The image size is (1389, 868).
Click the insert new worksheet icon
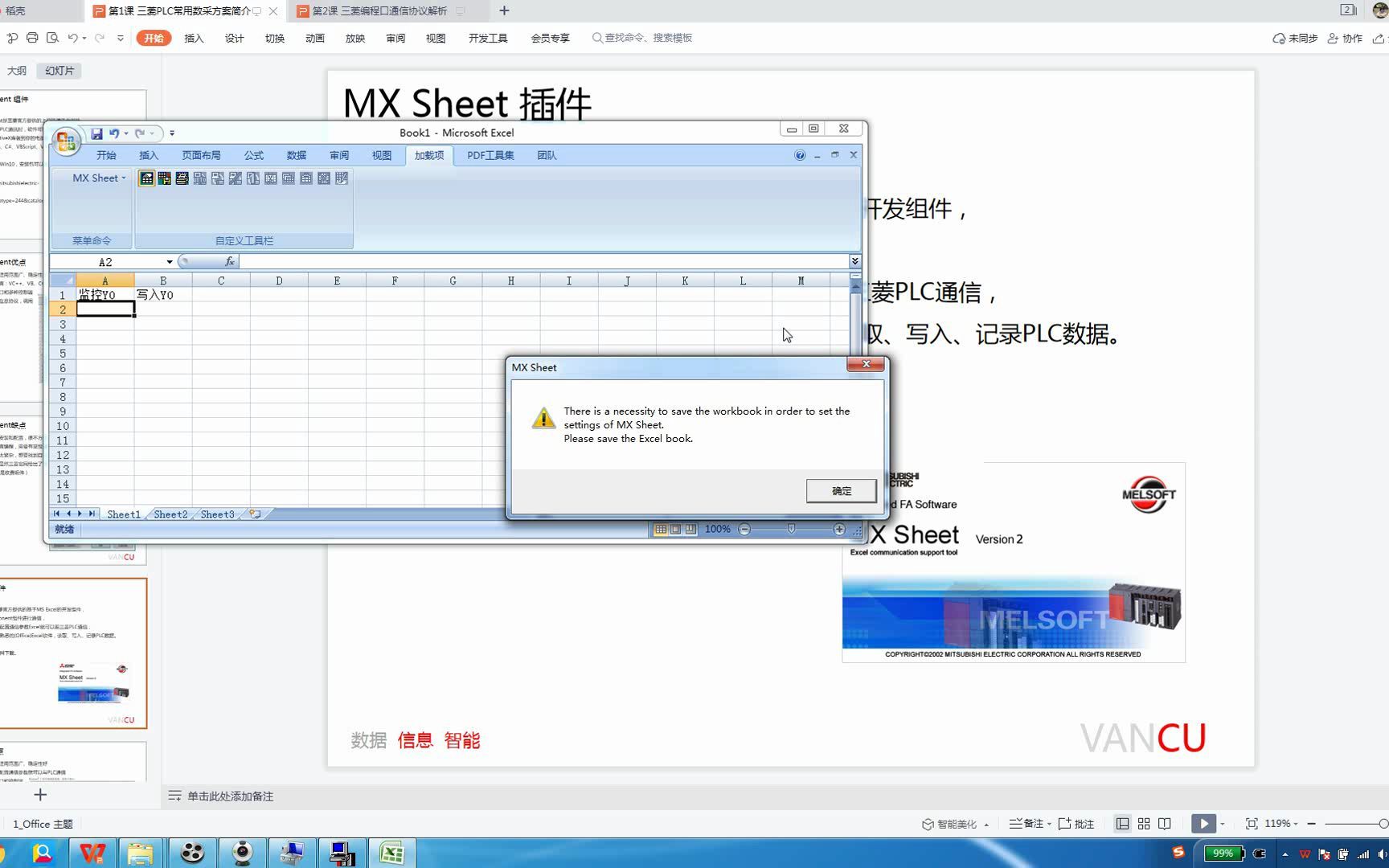tap(256, 514)
